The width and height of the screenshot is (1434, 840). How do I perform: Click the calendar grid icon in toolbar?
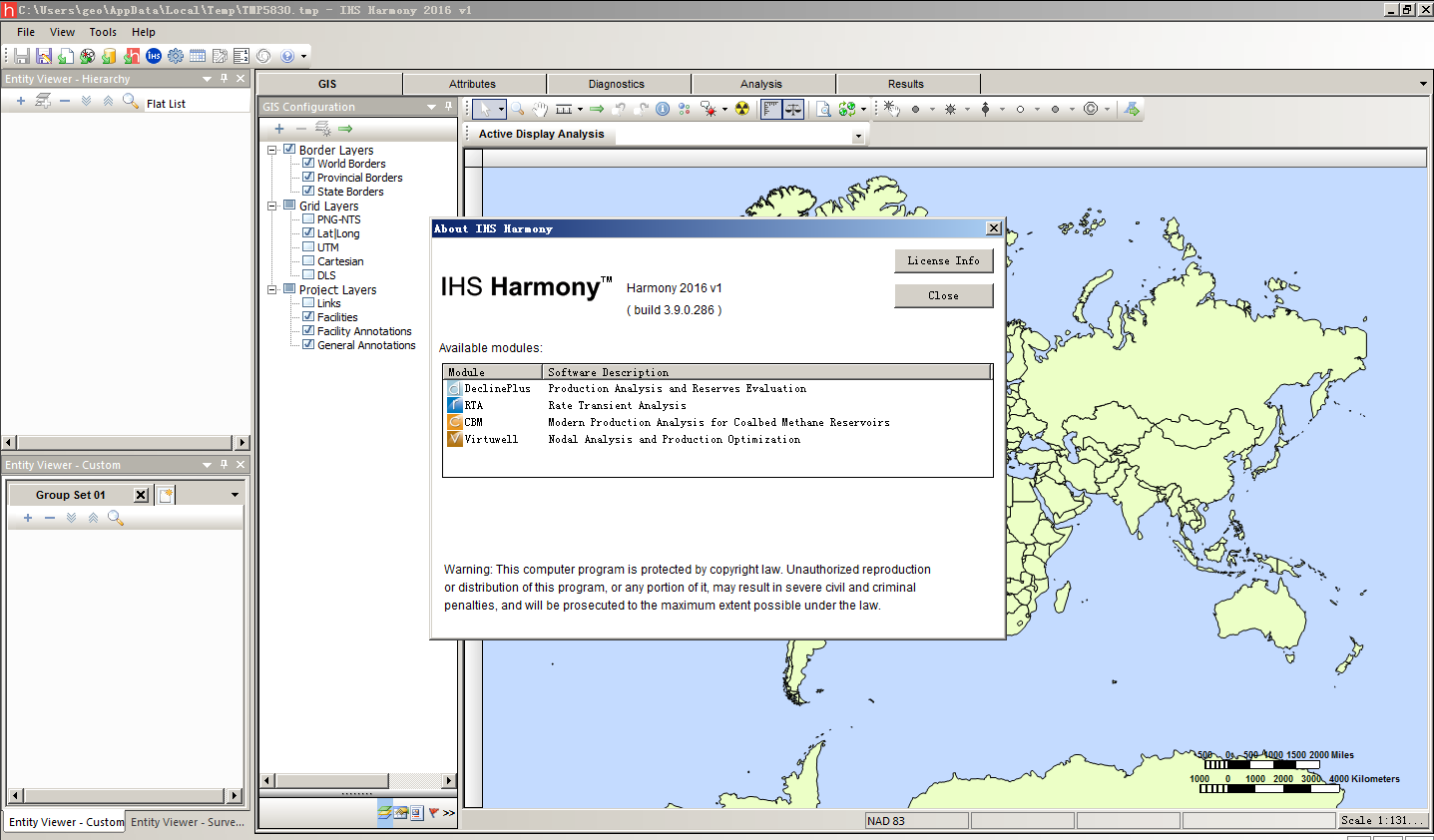pyautogui.click(x=198, y=56)
